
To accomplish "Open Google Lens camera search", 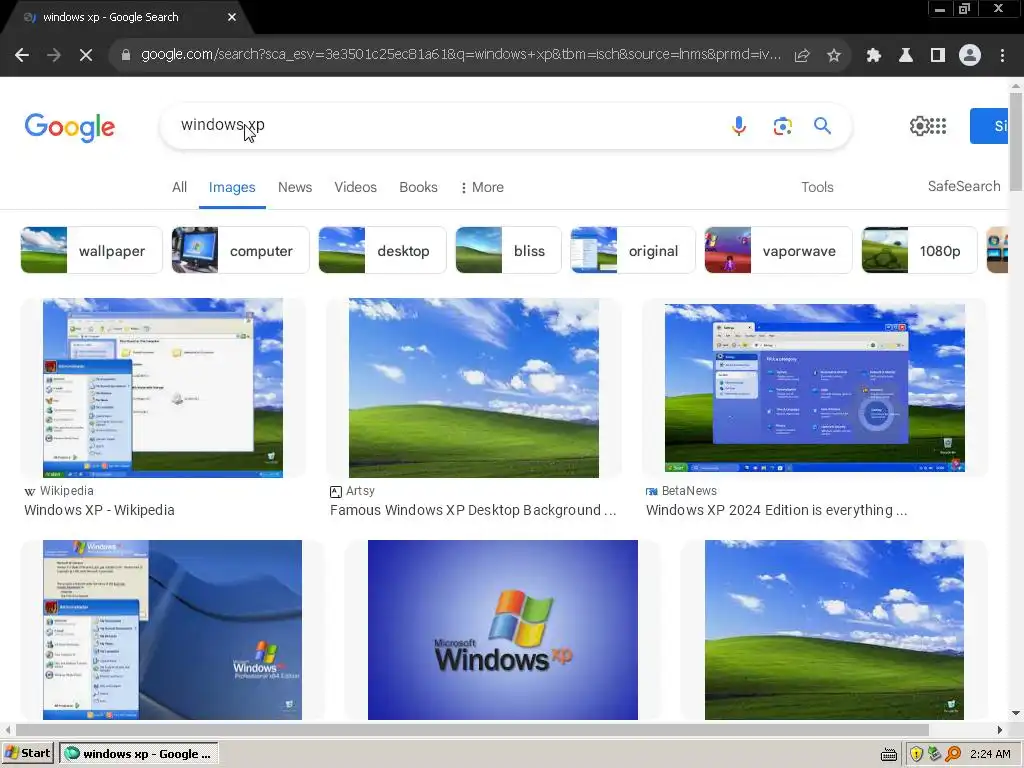I will [x=782, y=125].
